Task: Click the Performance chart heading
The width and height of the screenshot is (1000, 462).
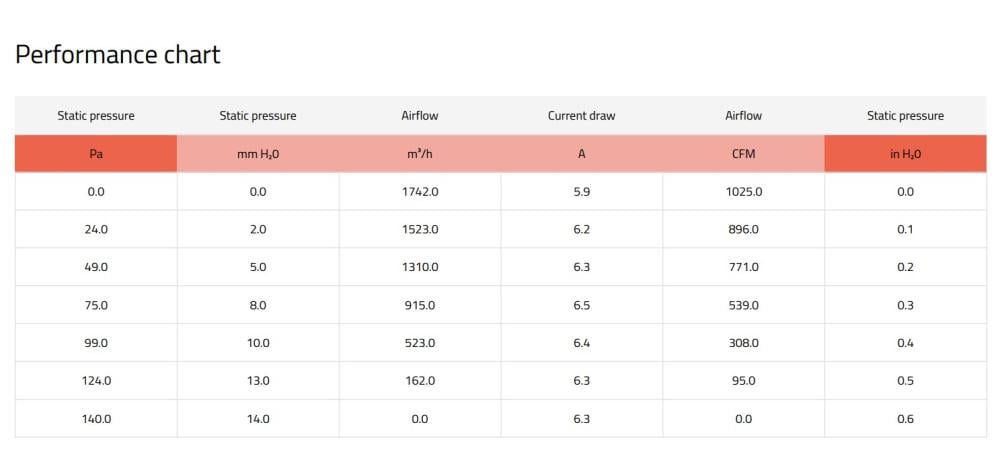Action: click(x=118, y=54)
